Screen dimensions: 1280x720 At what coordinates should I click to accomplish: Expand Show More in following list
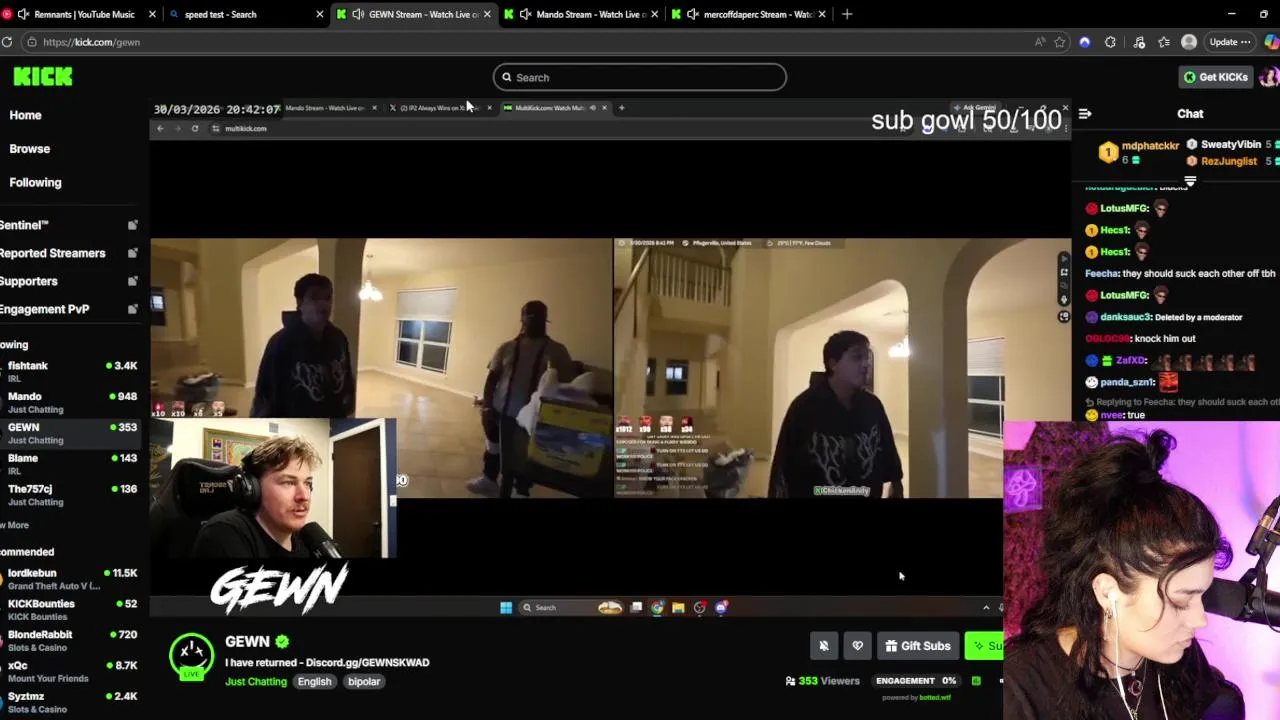[x=14, y=525]
